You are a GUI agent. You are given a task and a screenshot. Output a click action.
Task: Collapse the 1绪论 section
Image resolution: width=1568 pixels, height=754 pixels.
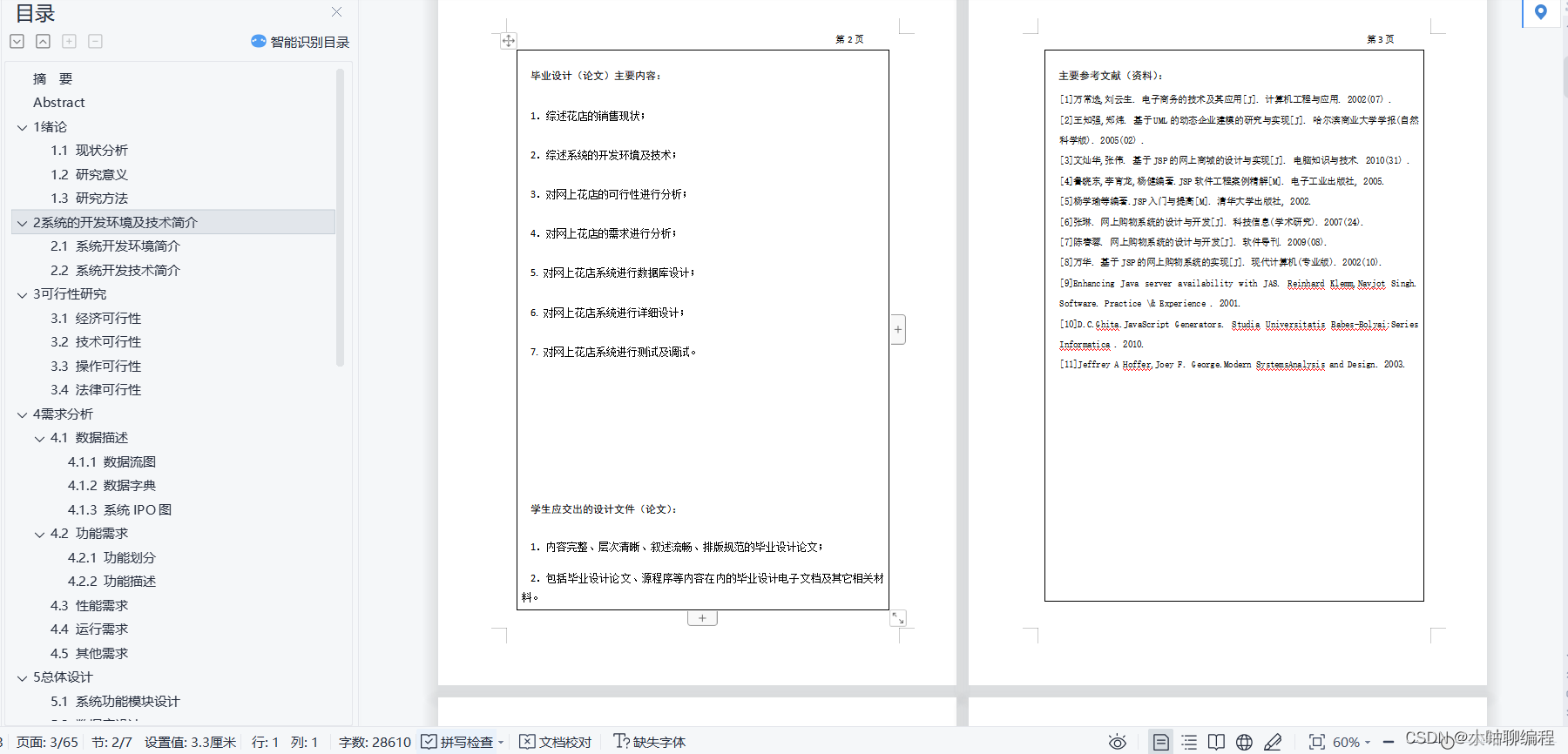[x=22, y=127]
